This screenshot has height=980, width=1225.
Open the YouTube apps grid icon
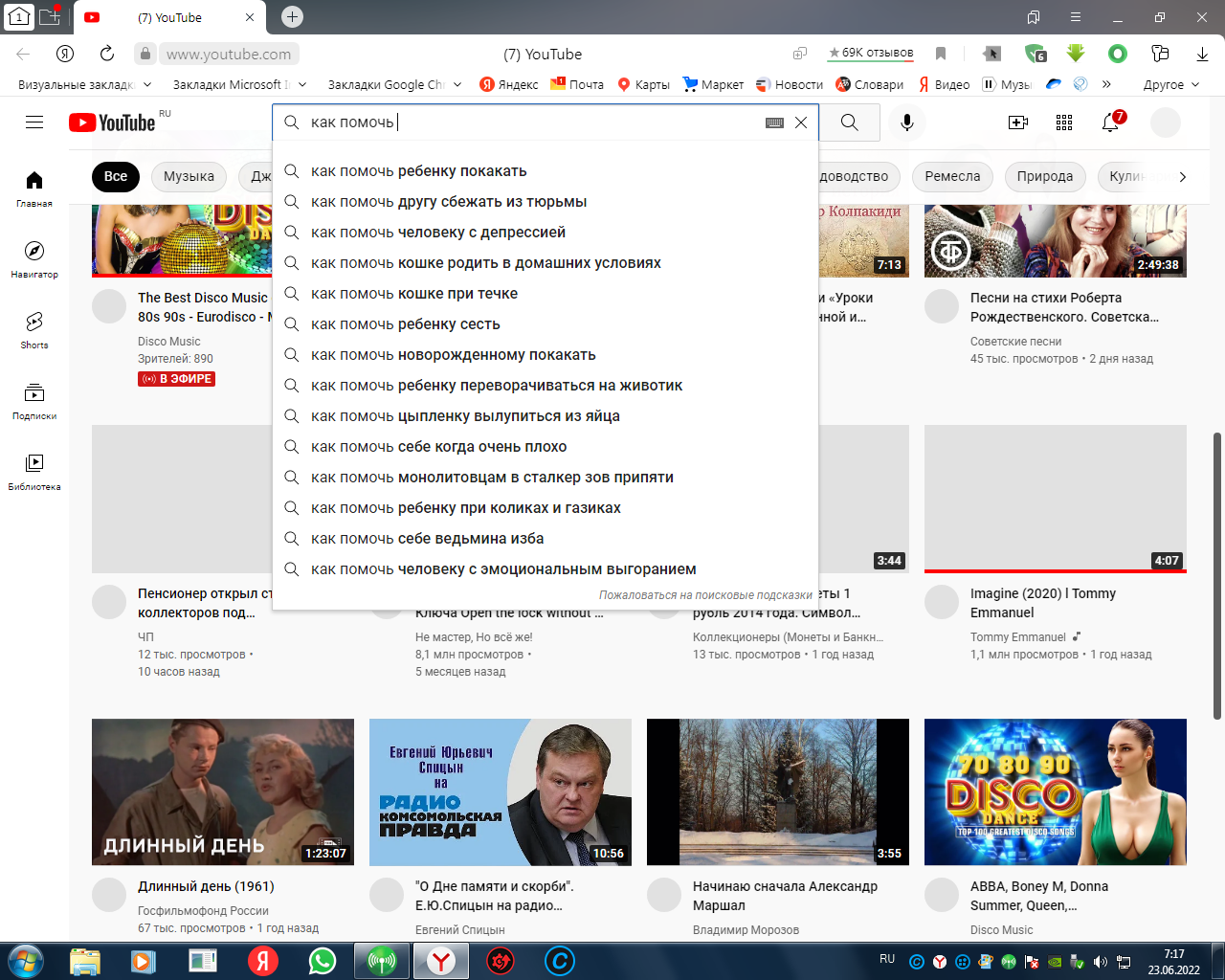pyautogui.click(x=1063, y=122)
